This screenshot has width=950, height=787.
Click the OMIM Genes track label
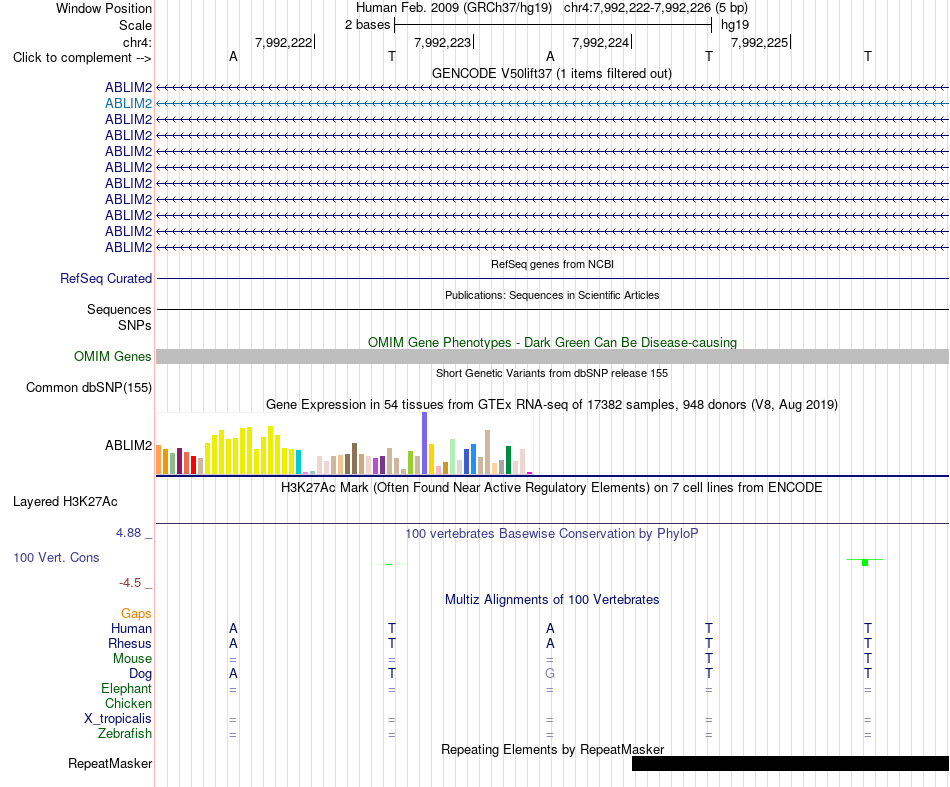(x=113, y=357)
